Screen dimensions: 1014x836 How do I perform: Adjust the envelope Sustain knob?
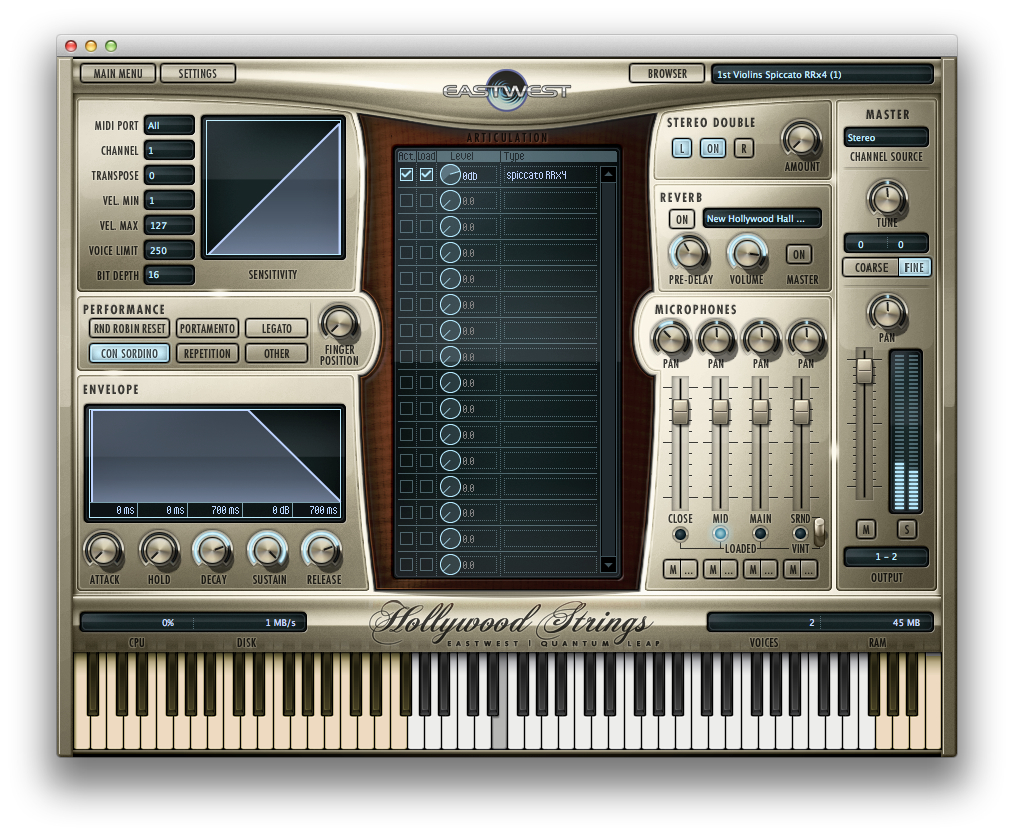point(268,551)
